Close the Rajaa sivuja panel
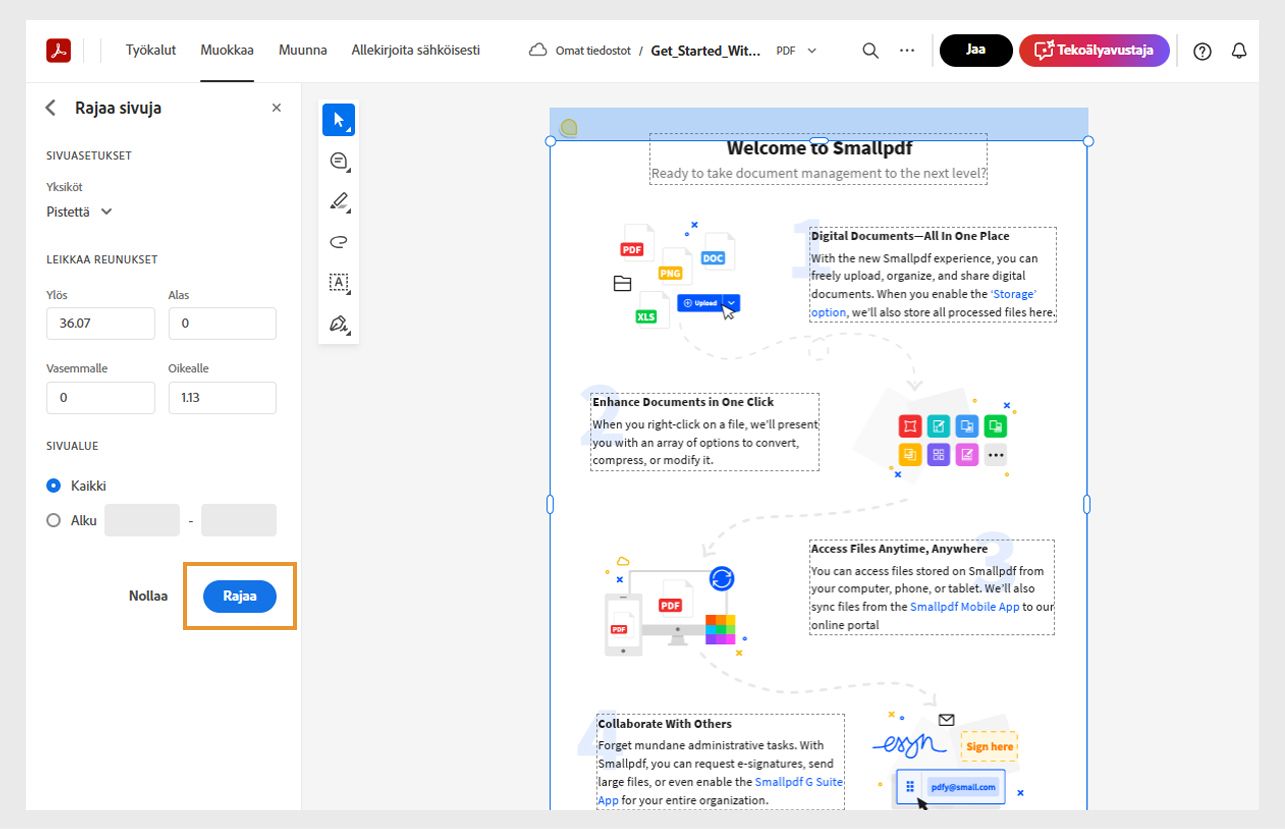 click(277, 108)
